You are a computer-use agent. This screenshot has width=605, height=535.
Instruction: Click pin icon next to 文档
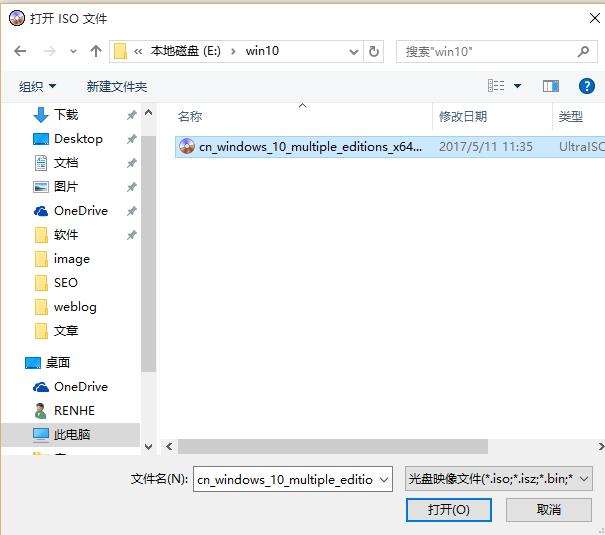pyautogui.click(x=132, y=163)
